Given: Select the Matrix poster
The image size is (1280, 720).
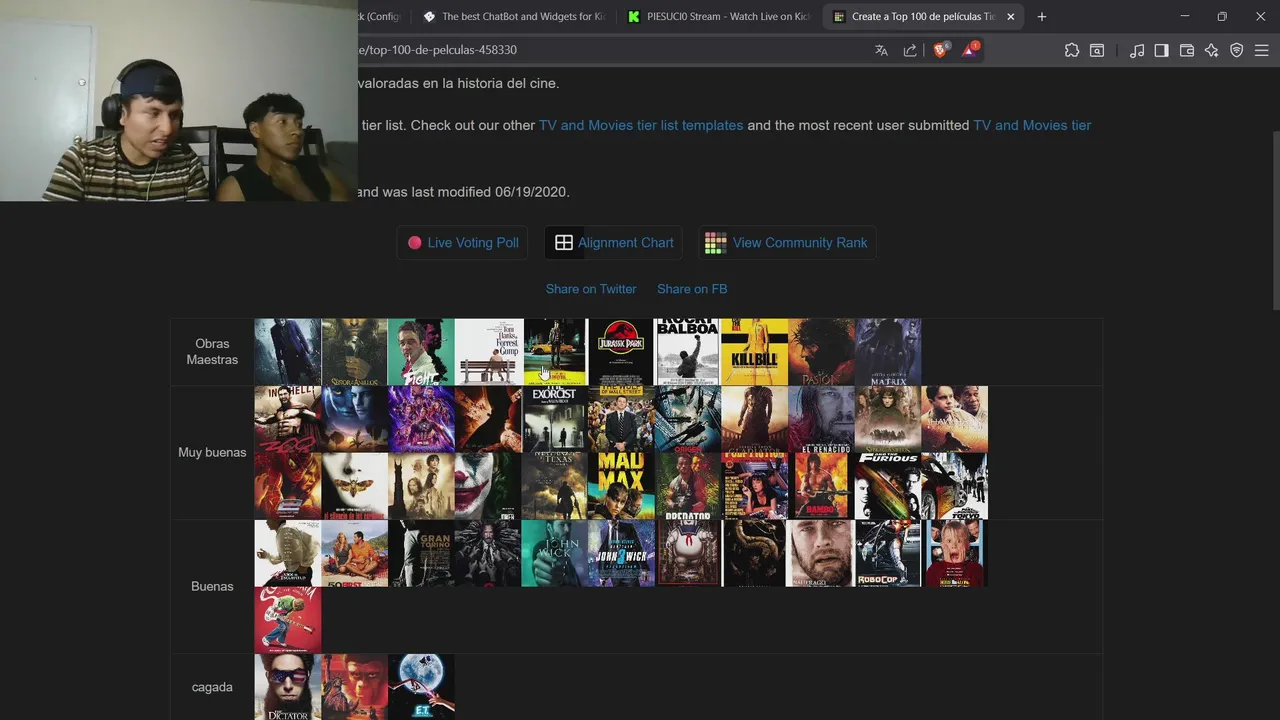Looking at the screenshot, I should tap(888, 352).
